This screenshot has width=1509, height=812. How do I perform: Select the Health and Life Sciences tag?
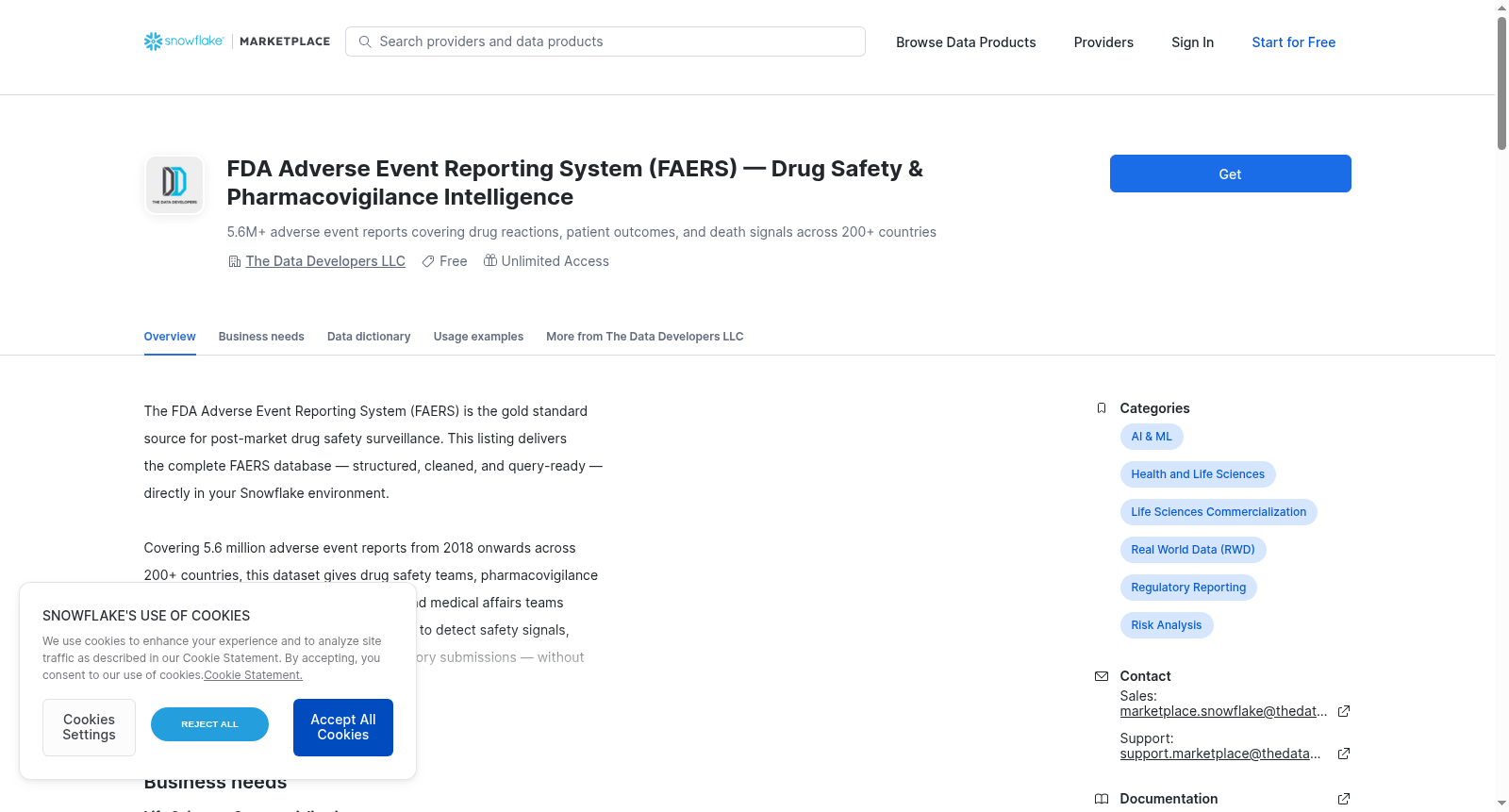1198,474
